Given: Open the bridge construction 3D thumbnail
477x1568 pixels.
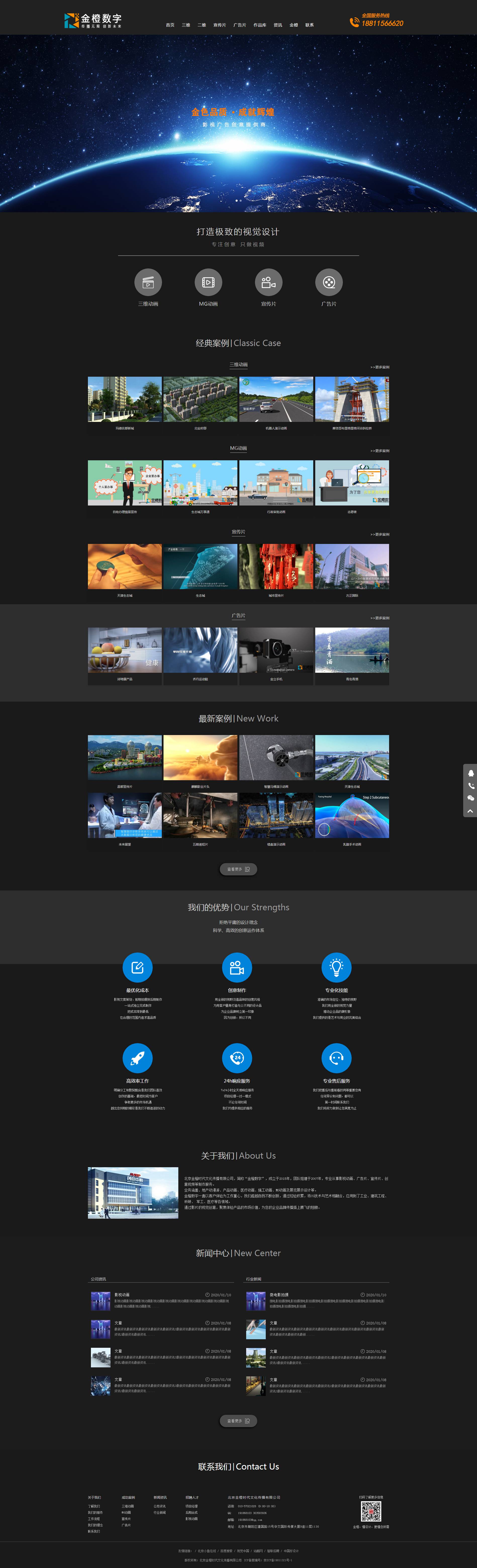Looking at the screenshot, I should click(352, 399).
